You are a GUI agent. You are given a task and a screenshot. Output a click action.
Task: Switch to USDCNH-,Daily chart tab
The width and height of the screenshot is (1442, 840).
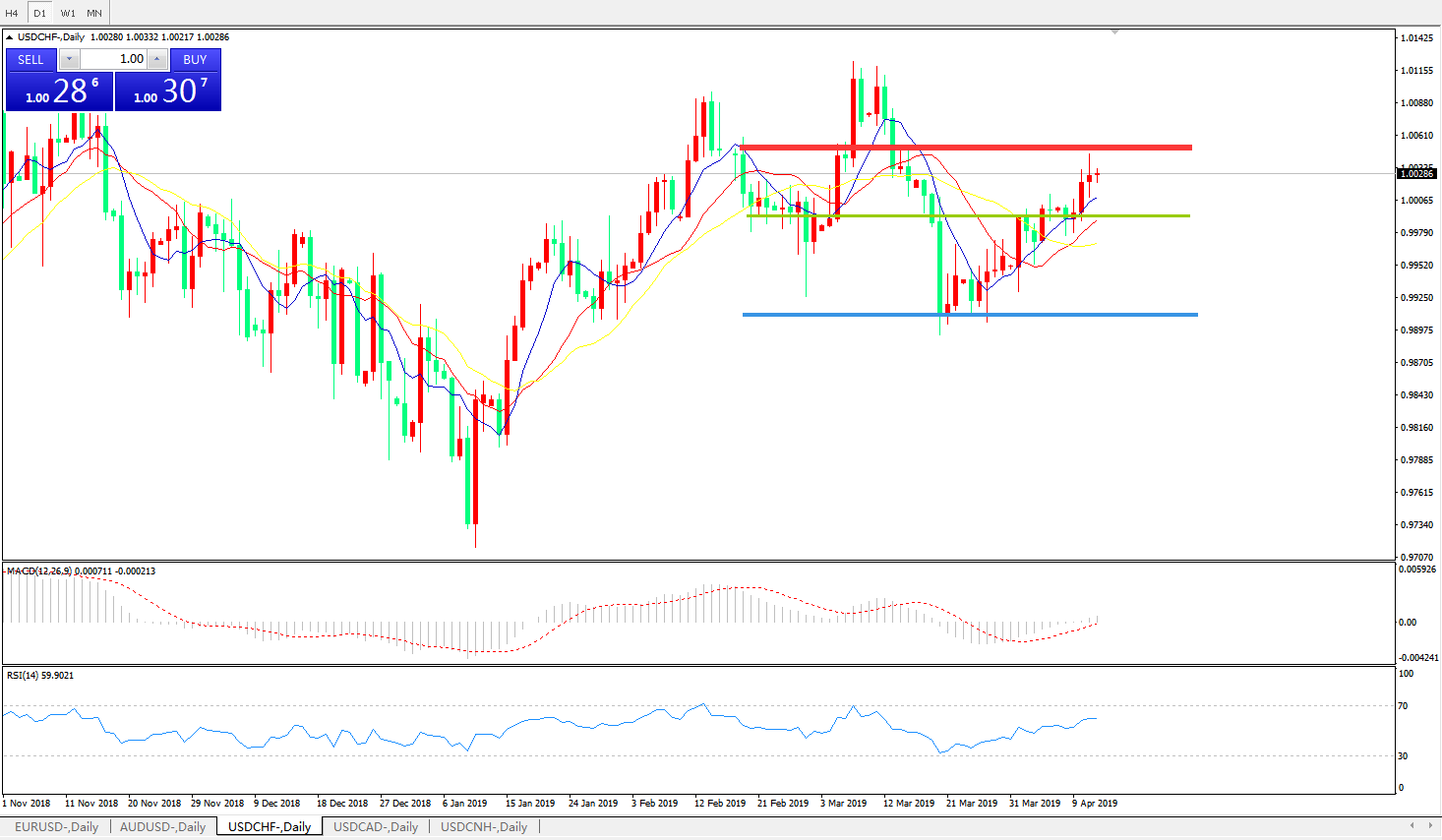pos(483,826)
